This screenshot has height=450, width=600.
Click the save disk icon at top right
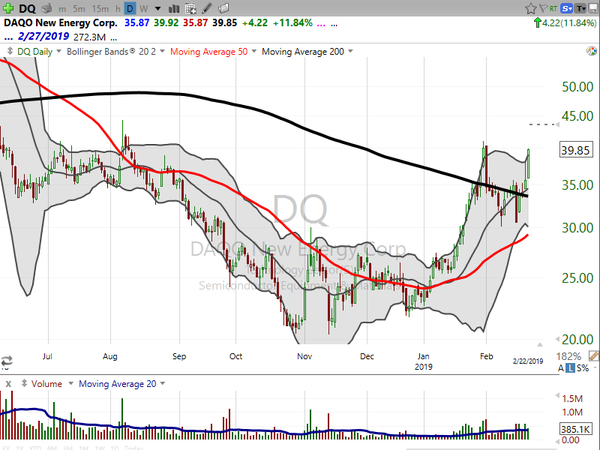pos(593,8)
